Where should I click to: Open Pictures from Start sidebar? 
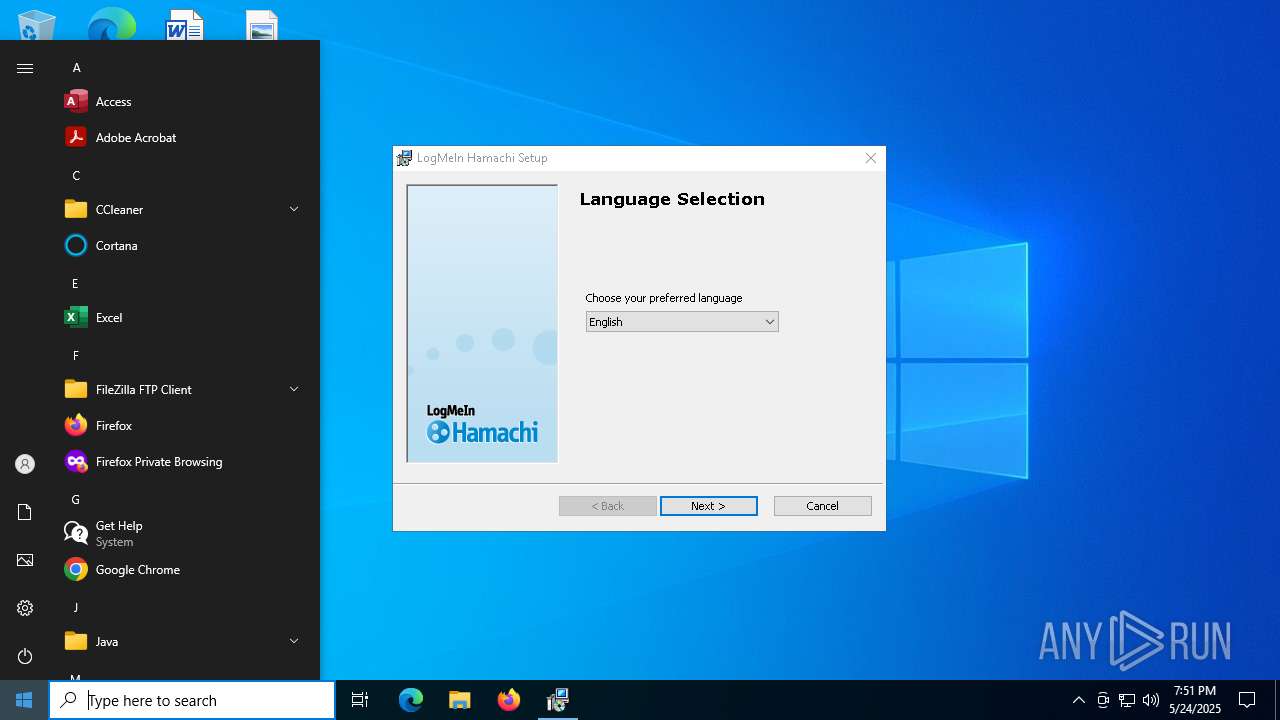[x=25, y=560]
